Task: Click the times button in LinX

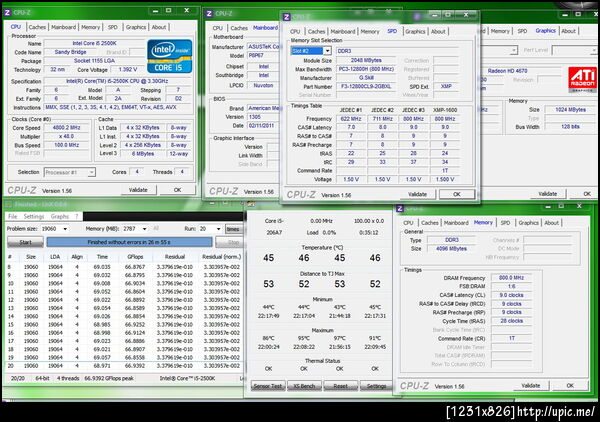Action: 233,229
